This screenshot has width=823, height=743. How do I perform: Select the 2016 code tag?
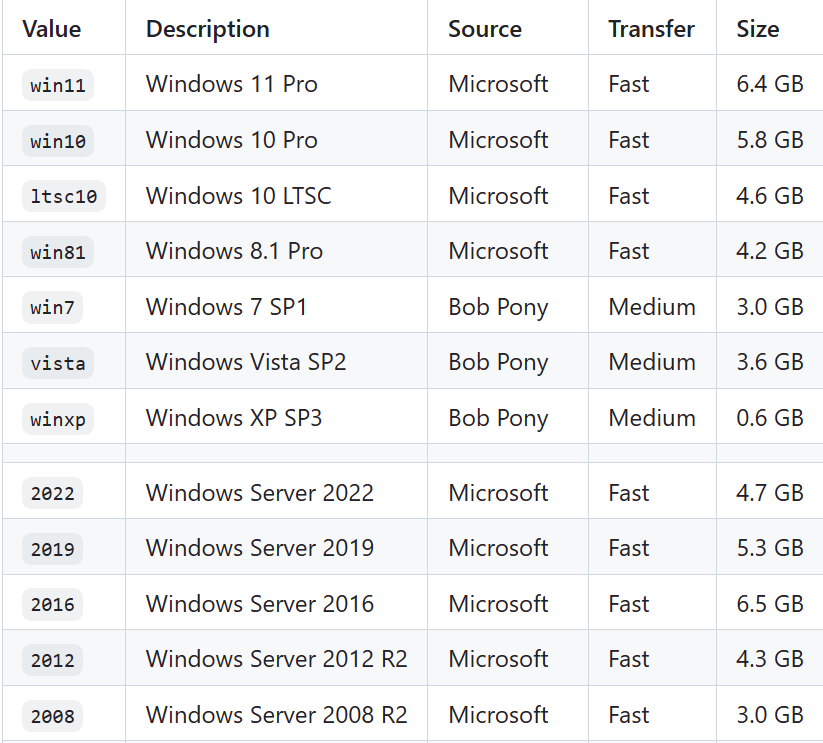click(x=52, y=604)
